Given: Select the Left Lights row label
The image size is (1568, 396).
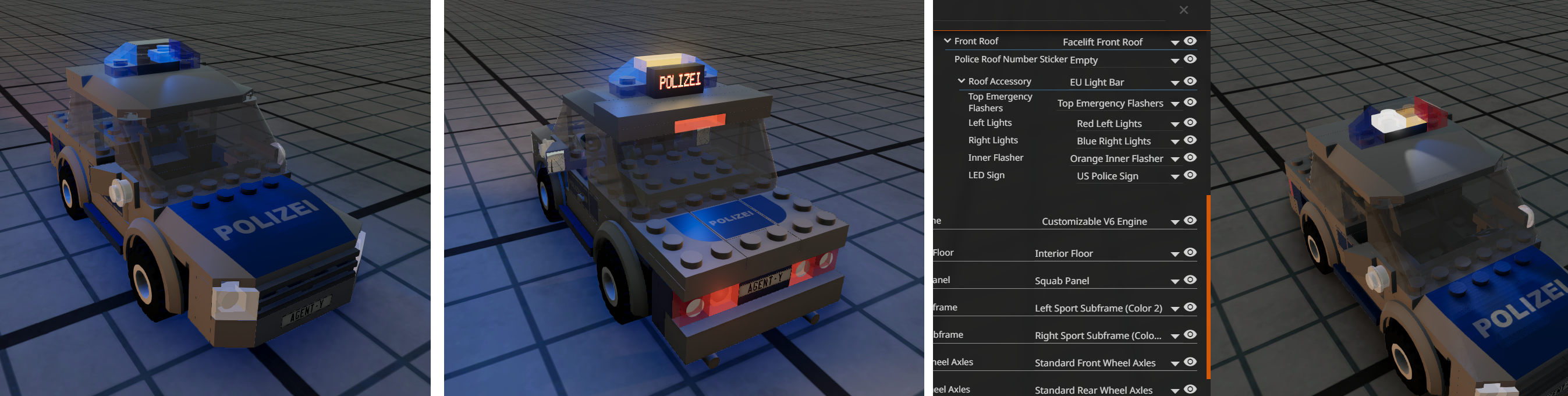Looking at the screenshot, I should point(989,122).
